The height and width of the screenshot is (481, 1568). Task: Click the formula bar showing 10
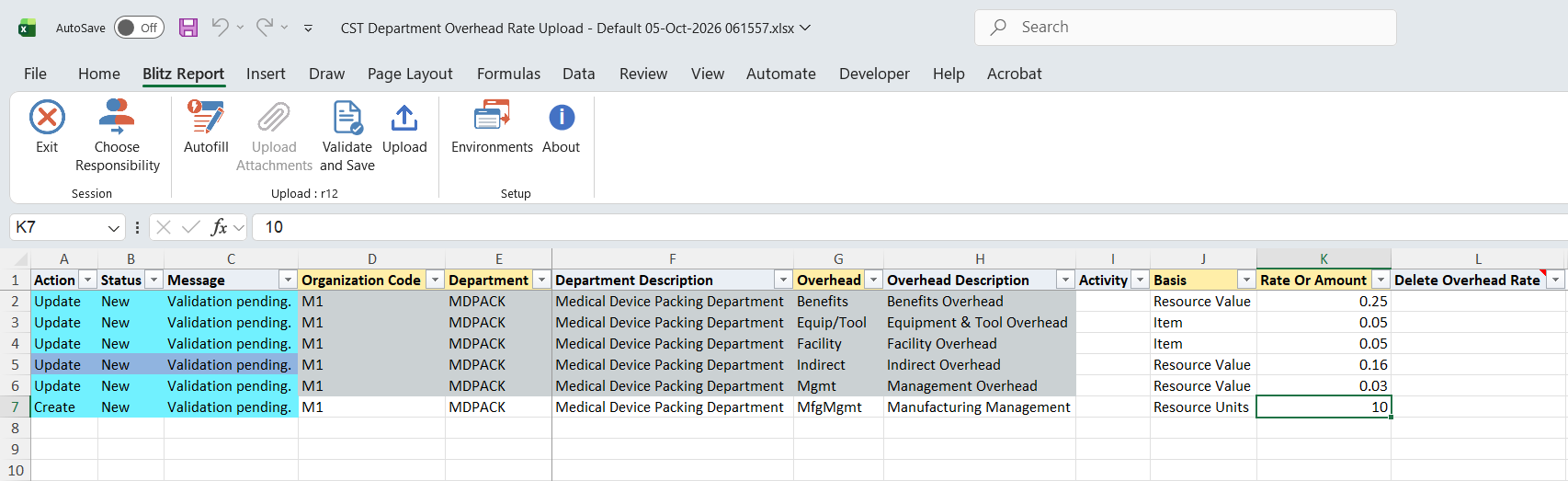(x=910, y=227)
